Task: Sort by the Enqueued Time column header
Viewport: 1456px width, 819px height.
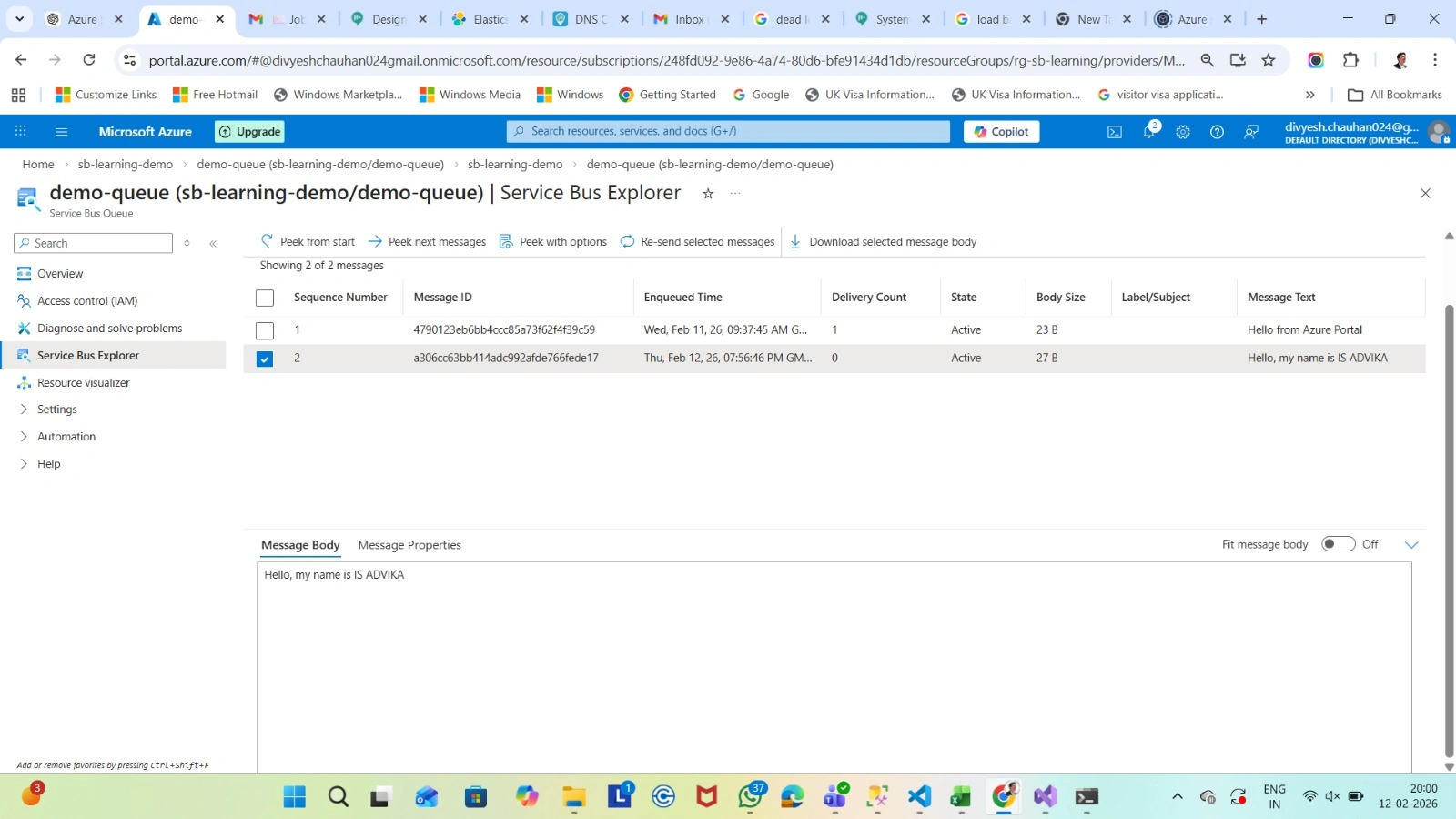Action: tap(682, 298)
